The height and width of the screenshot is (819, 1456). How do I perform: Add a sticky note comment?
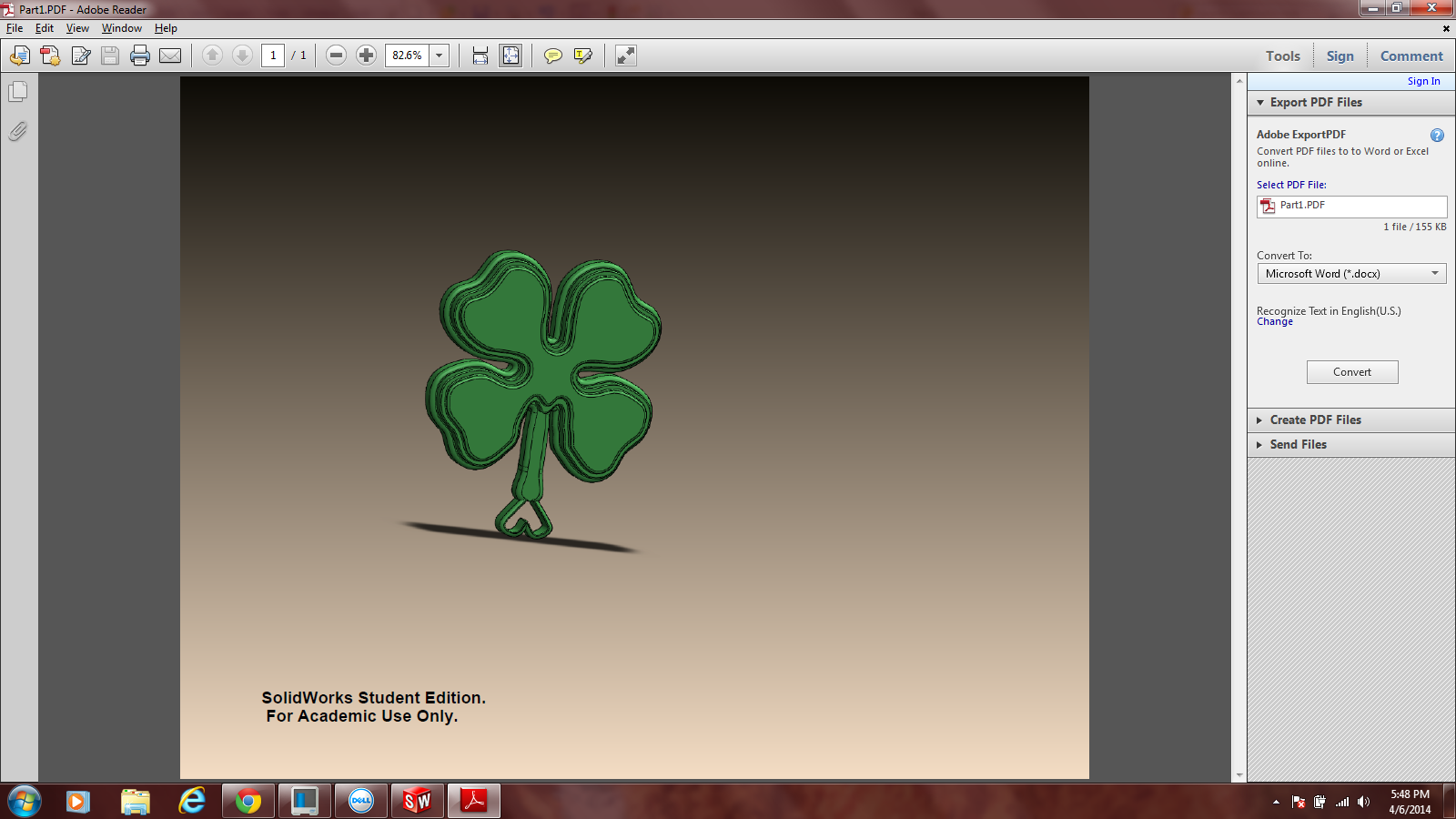point(552,56)
